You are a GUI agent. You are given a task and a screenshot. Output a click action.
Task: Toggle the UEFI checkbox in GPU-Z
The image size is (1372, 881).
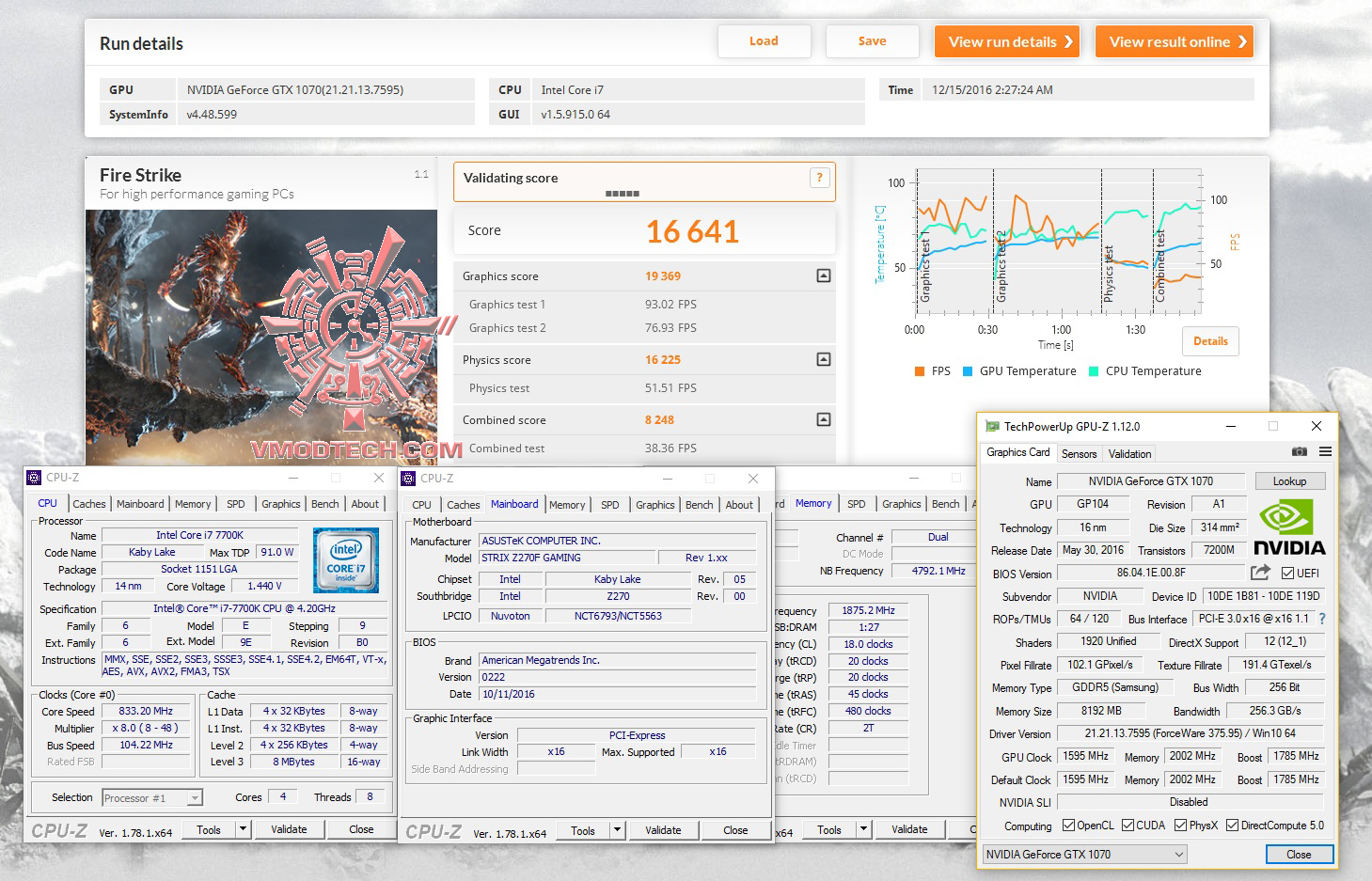pyautogui.click(x=1287, y=573)
